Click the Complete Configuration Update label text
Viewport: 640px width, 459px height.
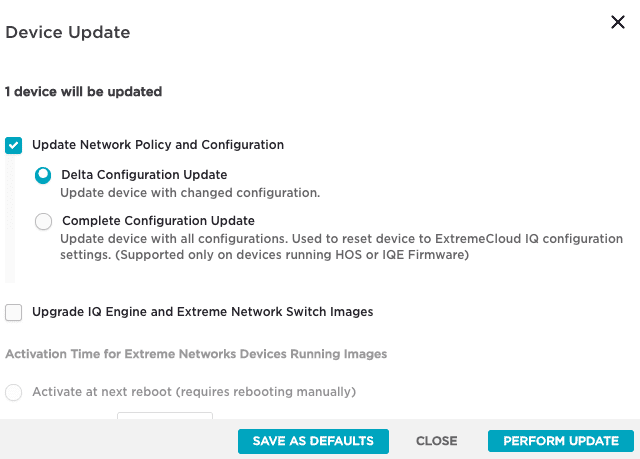coord(158,221)
